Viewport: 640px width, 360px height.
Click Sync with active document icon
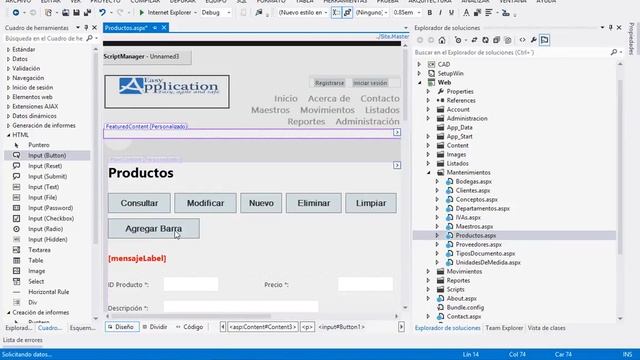click(474, 40)
